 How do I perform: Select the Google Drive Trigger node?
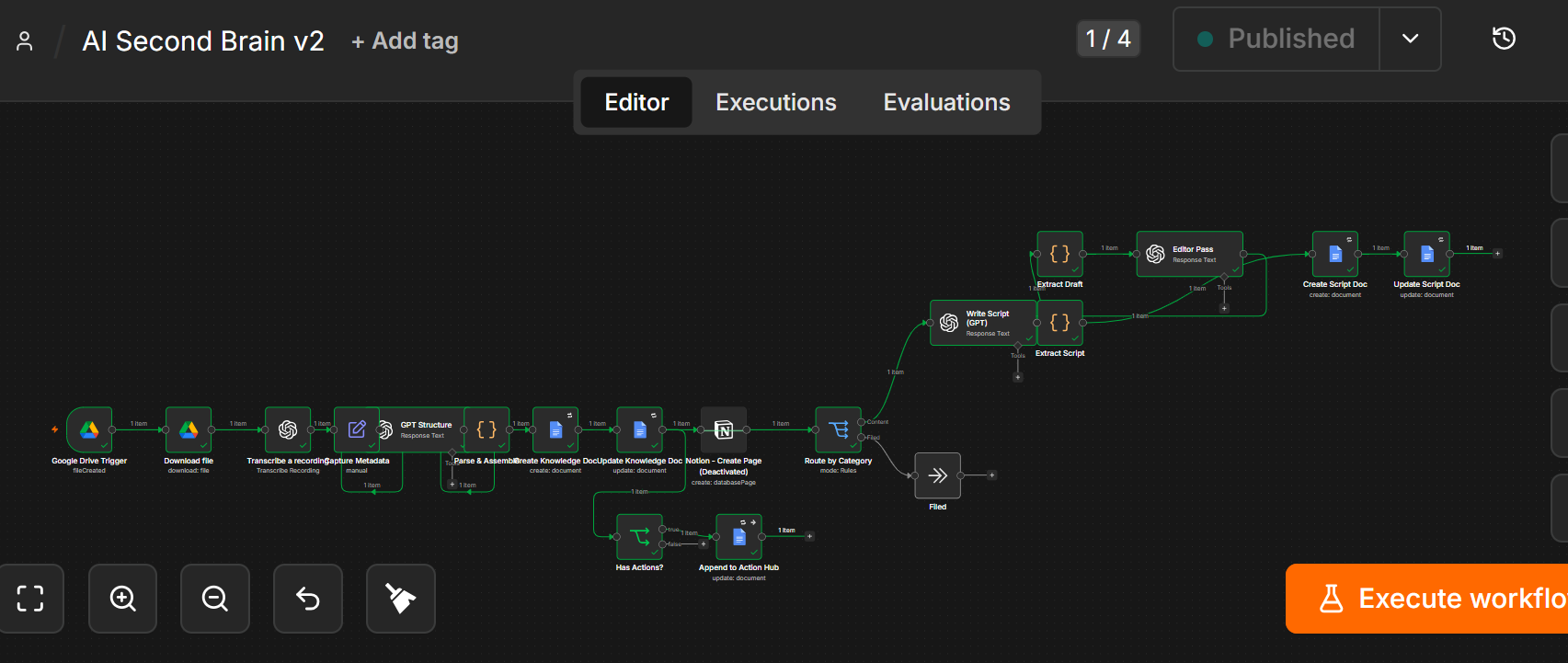pos(89,429)
